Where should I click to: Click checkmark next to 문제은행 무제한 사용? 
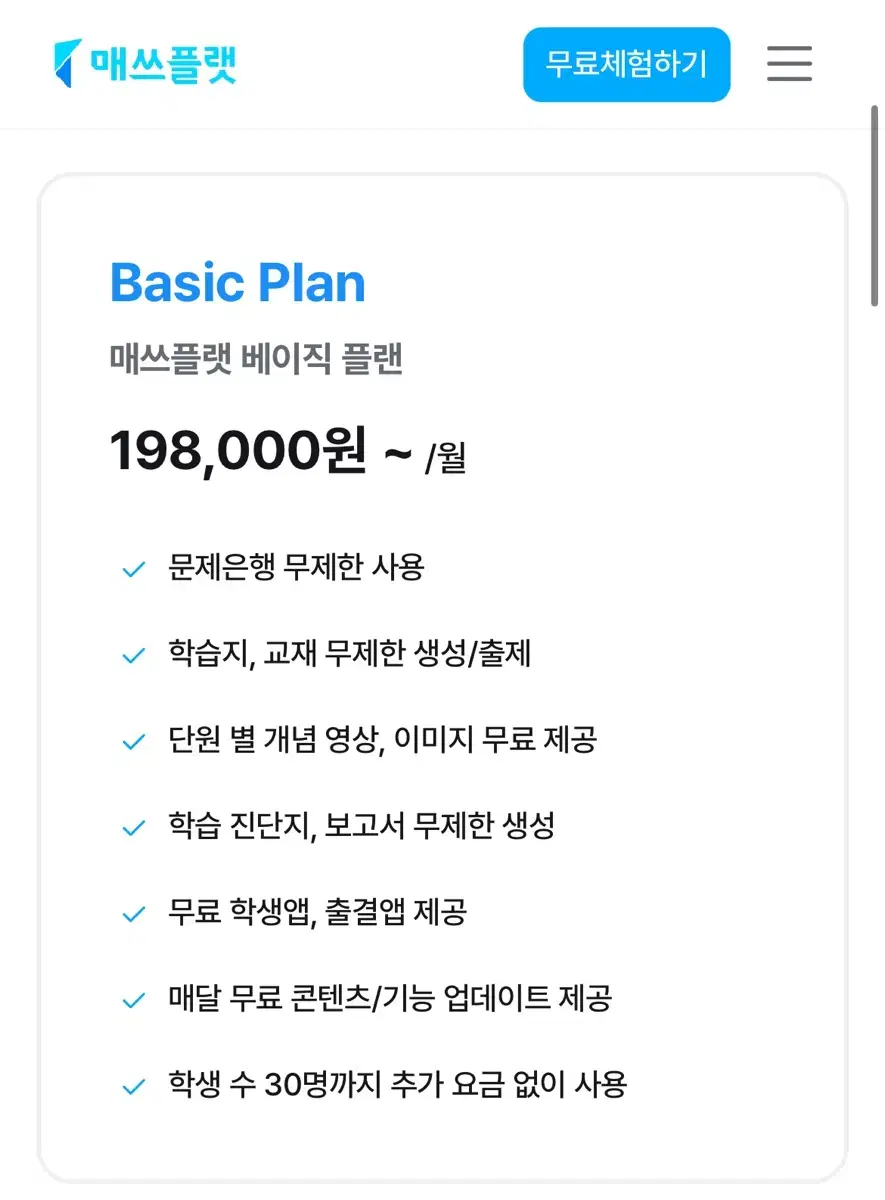[133, 570]
